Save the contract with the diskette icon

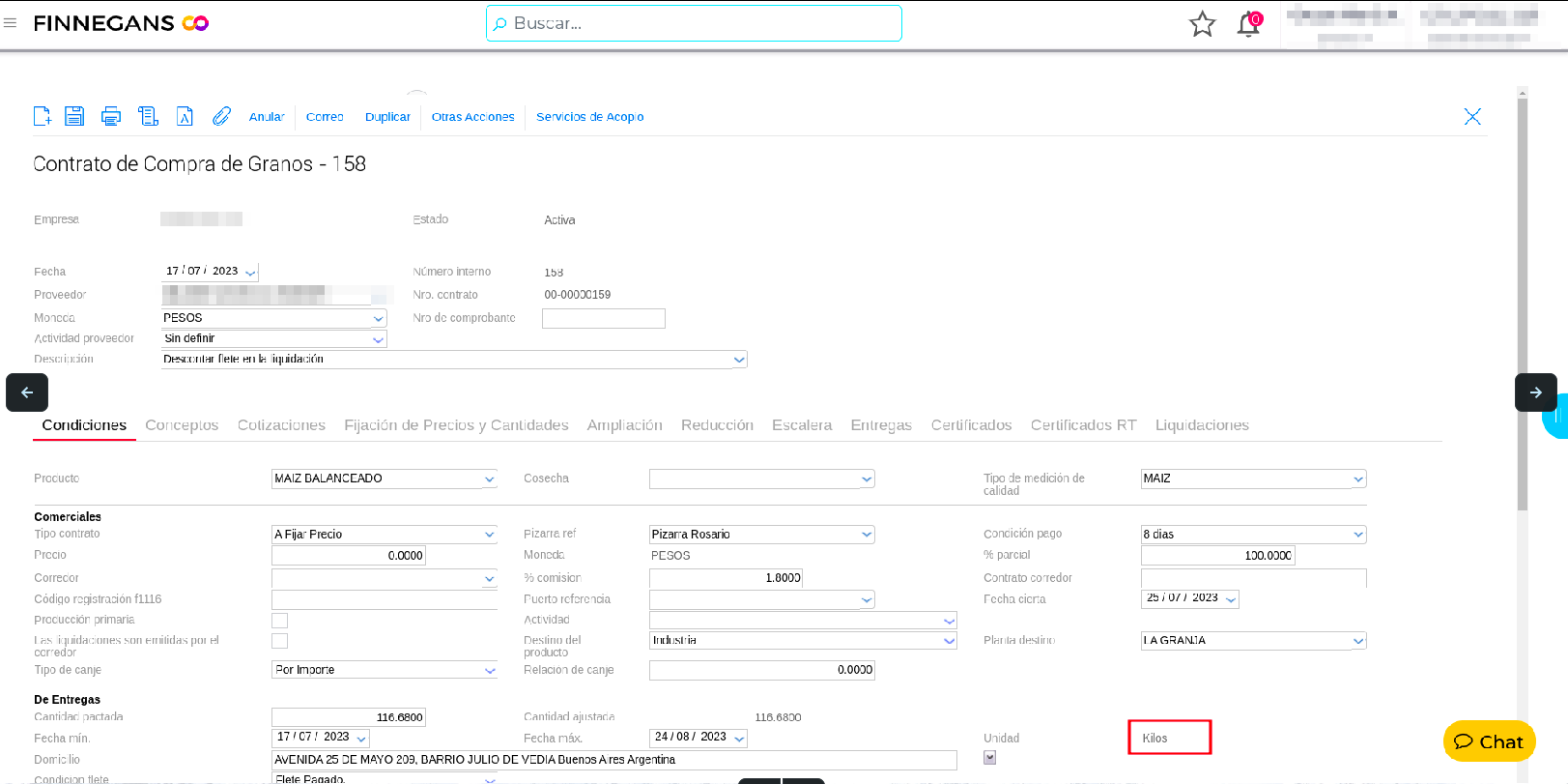(74, 116)
